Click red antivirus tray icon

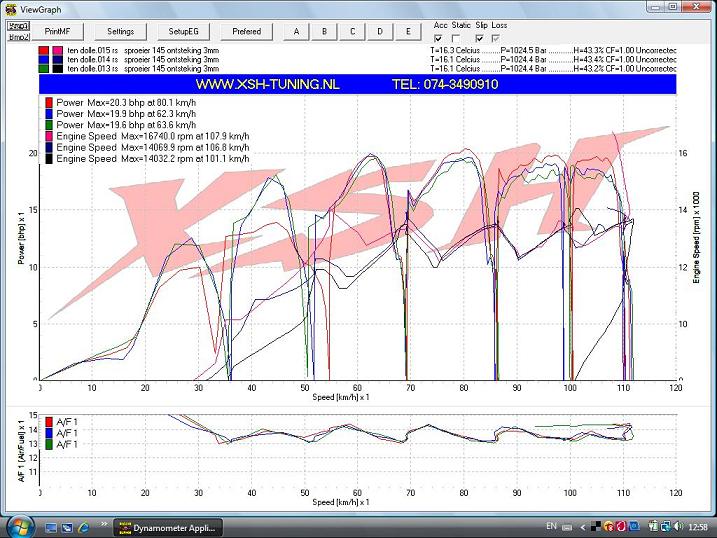[621, 527]
